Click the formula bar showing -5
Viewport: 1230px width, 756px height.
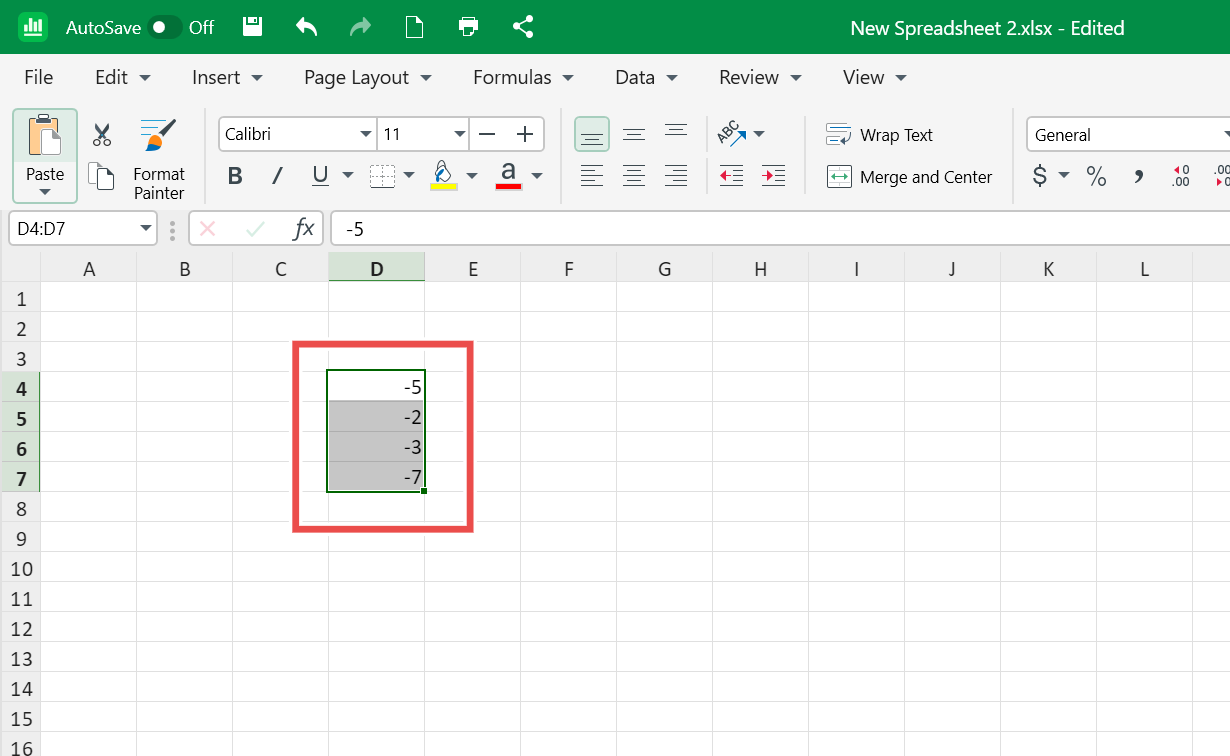click(x=780, y=229)
